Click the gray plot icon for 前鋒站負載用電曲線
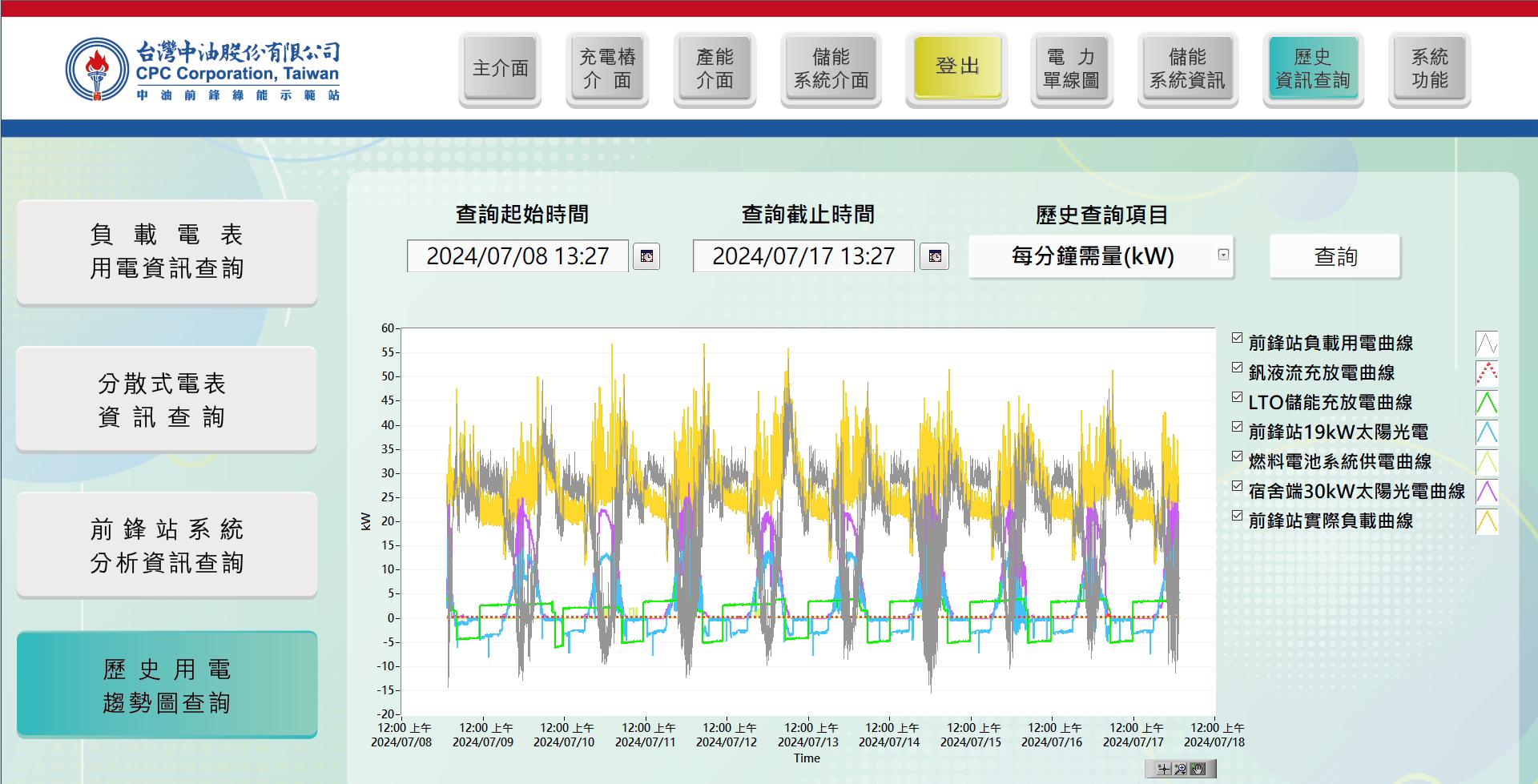 pyautogui.click(x=1486, y=344)
